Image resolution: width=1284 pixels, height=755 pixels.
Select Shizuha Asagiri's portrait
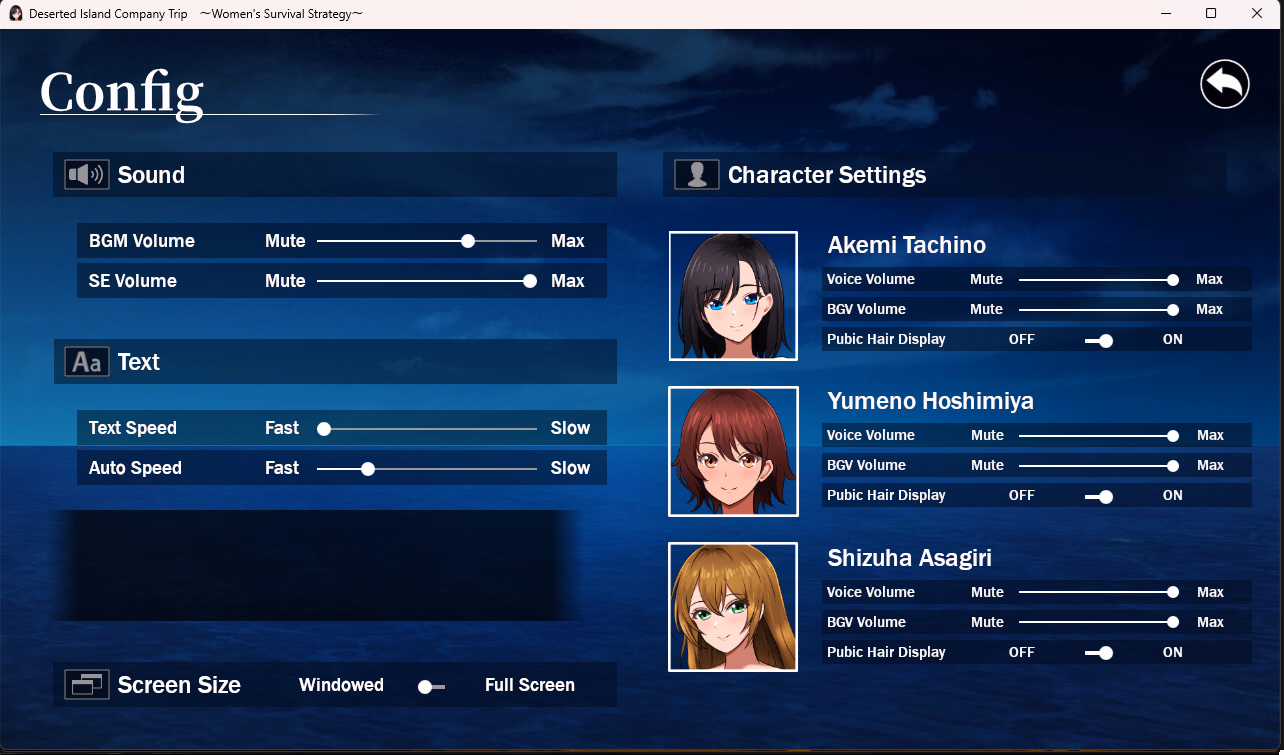pyautogui.click(x=733, y=607)
